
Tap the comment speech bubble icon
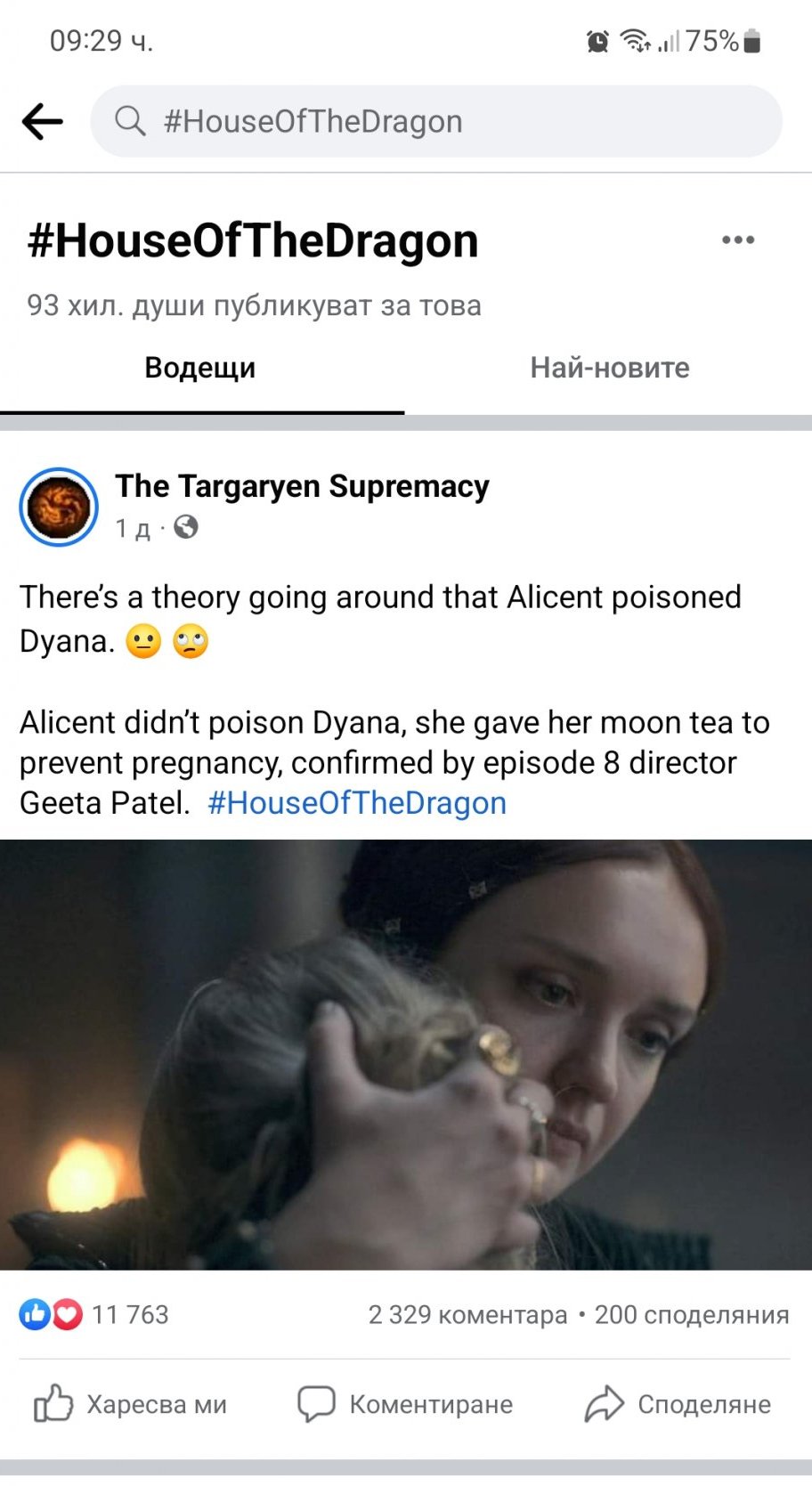click(316, 1403)
